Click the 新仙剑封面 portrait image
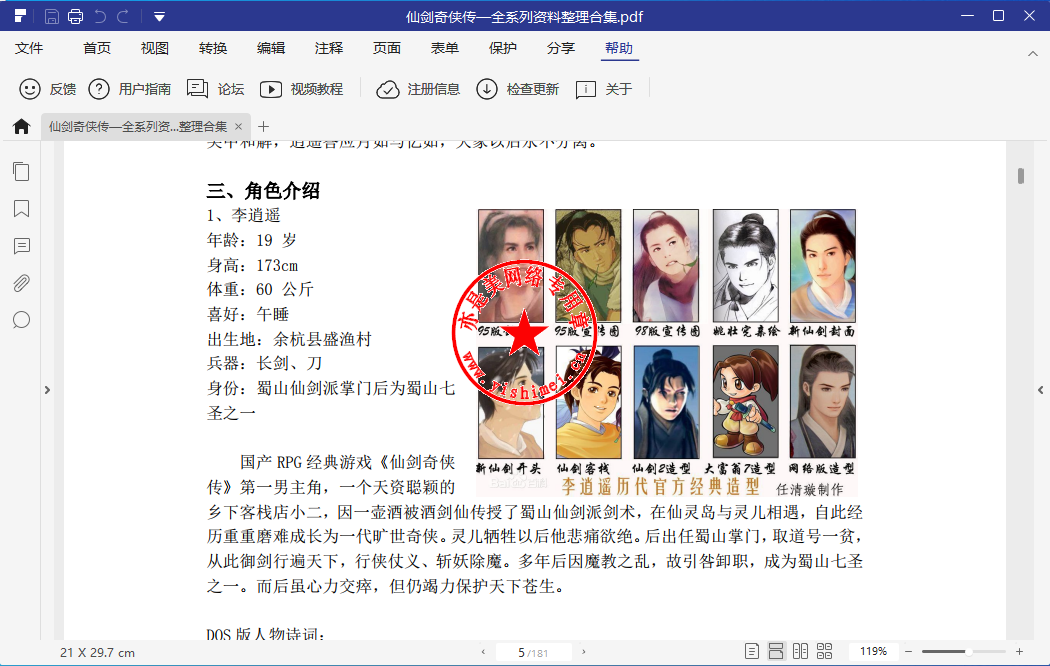This screenshot has height=666, width=1050. tap(822, 266)
